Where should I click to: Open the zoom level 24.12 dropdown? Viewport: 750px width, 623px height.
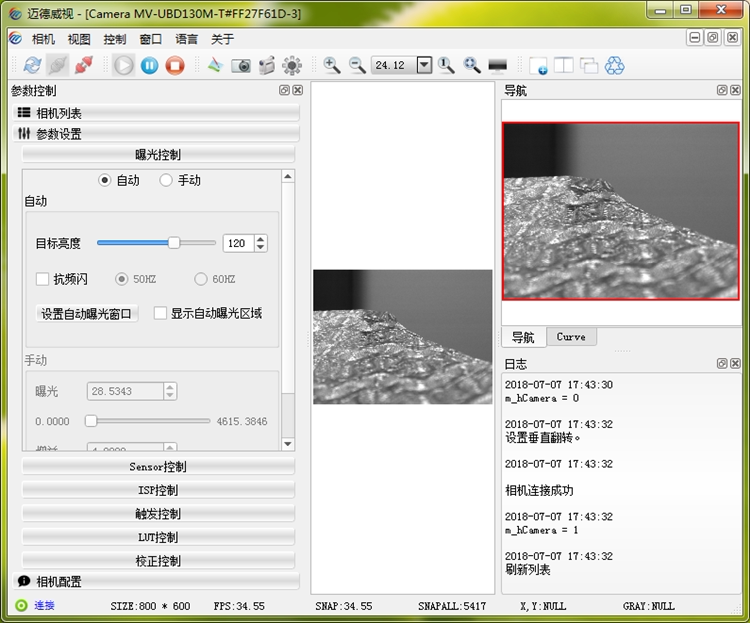tap(424, 65)
